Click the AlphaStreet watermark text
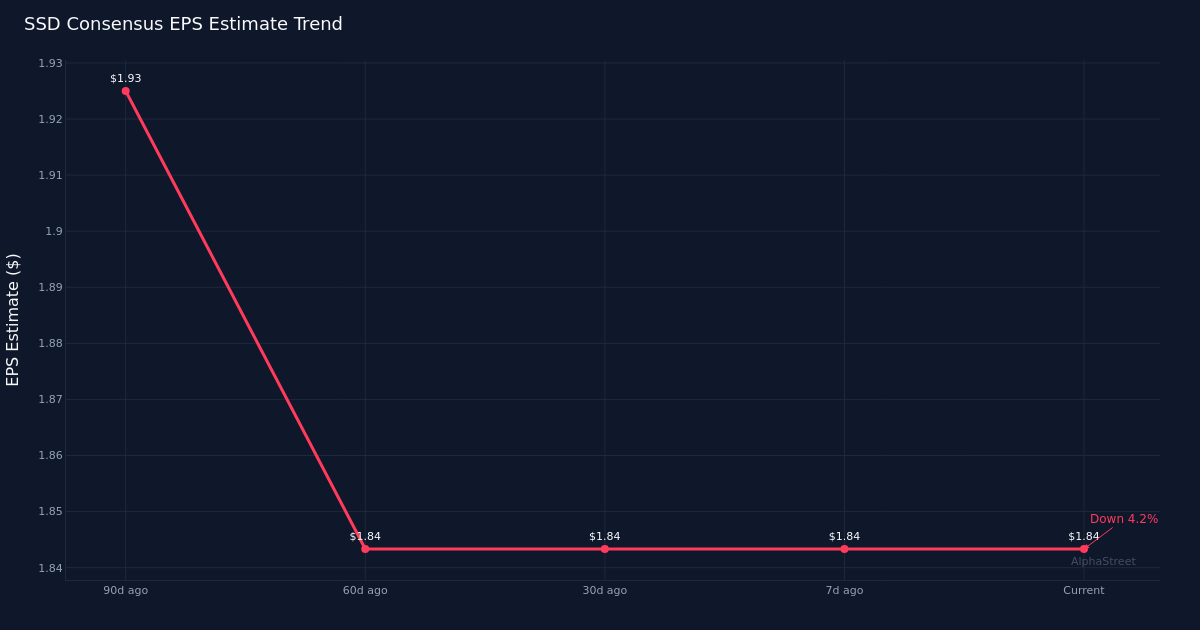Image resolution: width=1200 pixels, height=630 pixels. point(1103,562)
